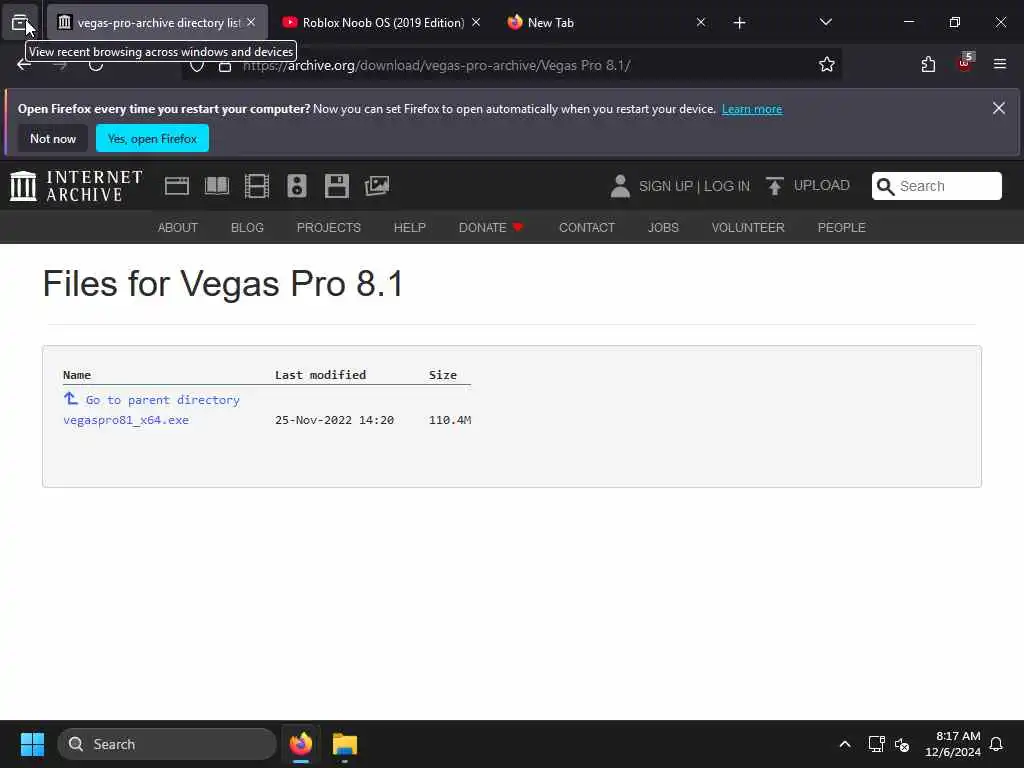Open the muted volume tray icon
1024x768 pixels.
[902, 744]
